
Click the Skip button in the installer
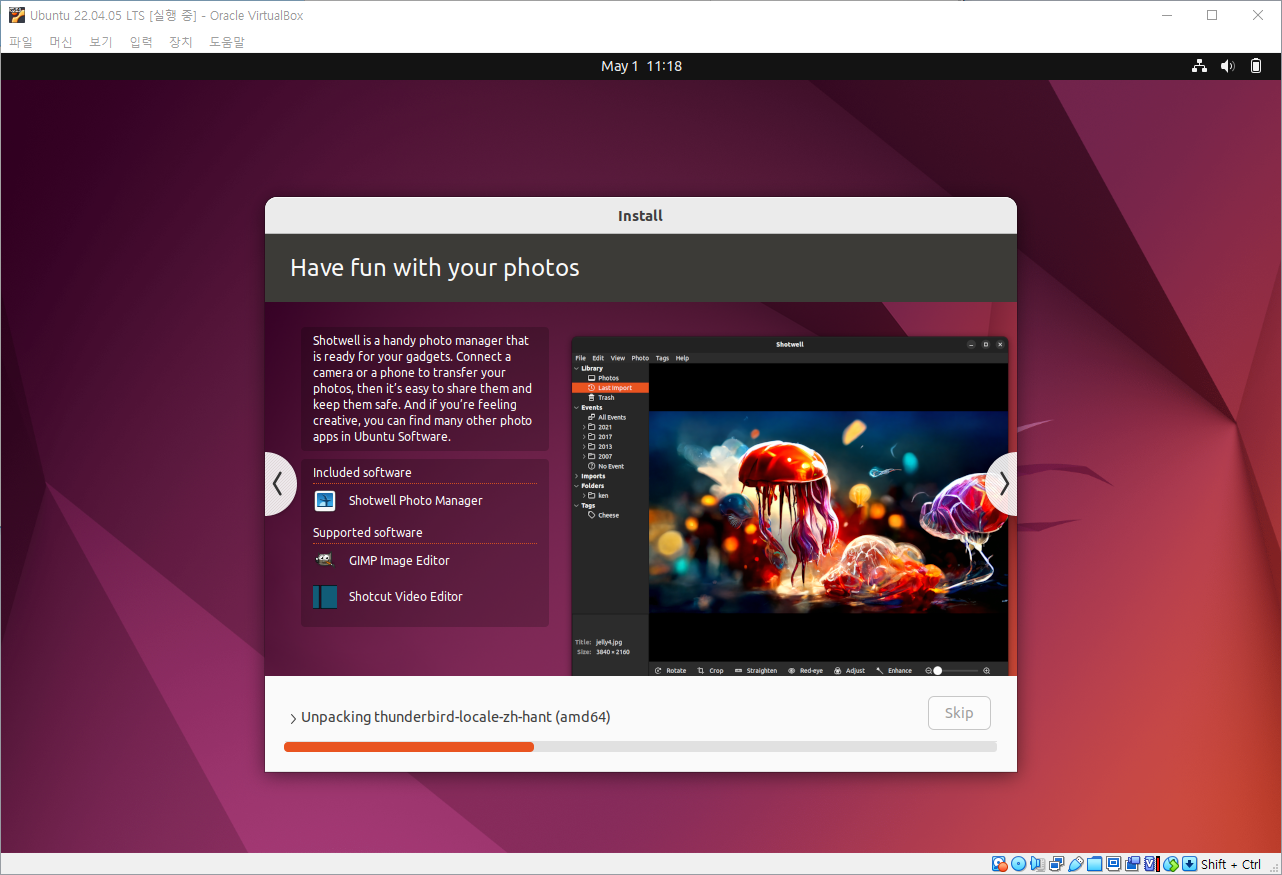coord(959,713)
